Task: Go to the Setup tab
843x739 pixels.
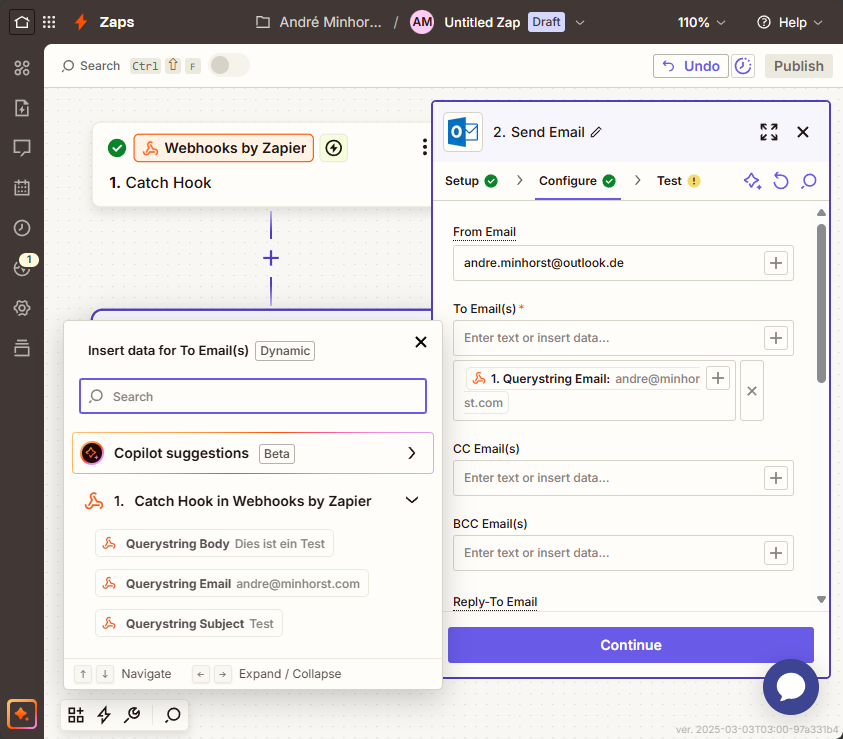Action: pyautogui.click(x=462, y=181)
